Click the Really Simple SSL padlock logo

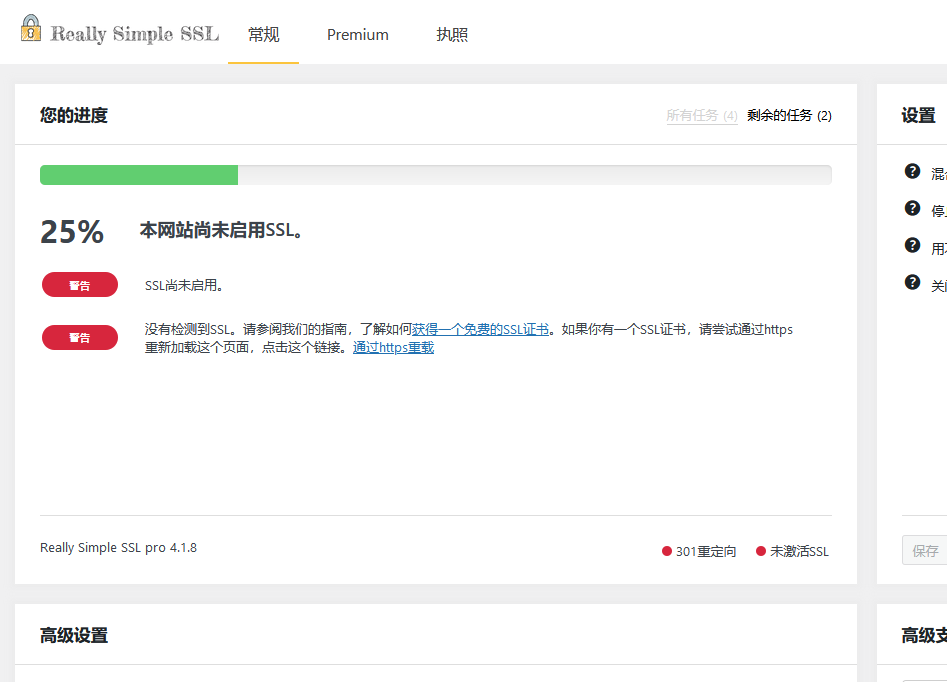tap(32, 28)
